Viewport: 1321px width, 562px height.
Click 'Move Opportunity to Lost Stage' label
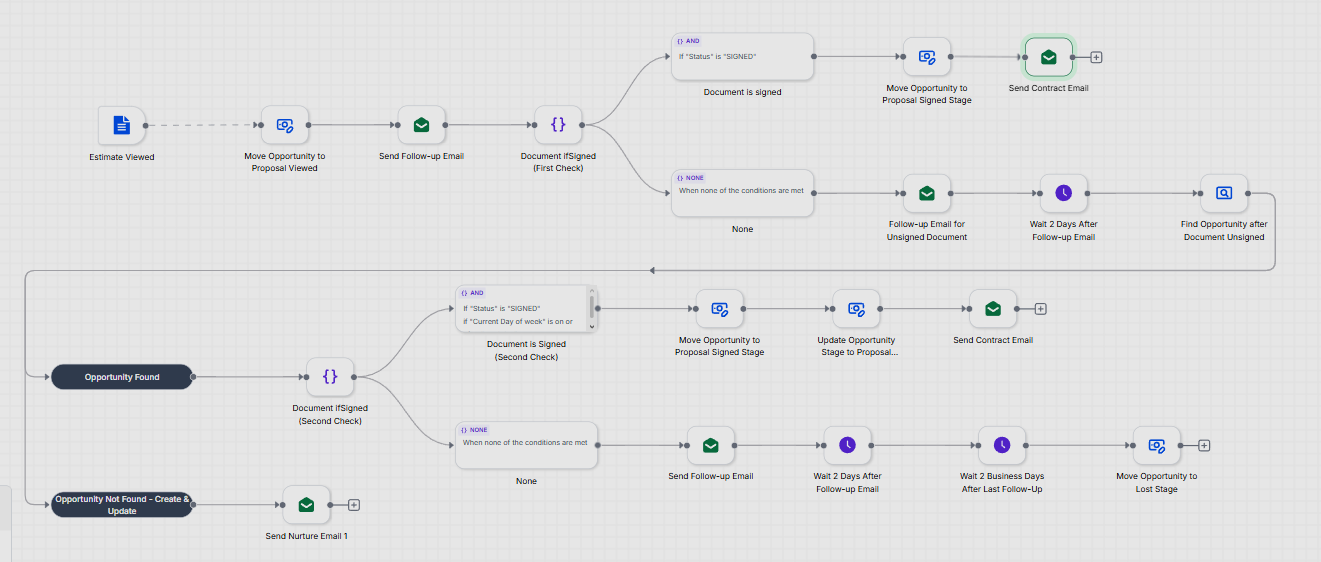tap(1157, 483)
